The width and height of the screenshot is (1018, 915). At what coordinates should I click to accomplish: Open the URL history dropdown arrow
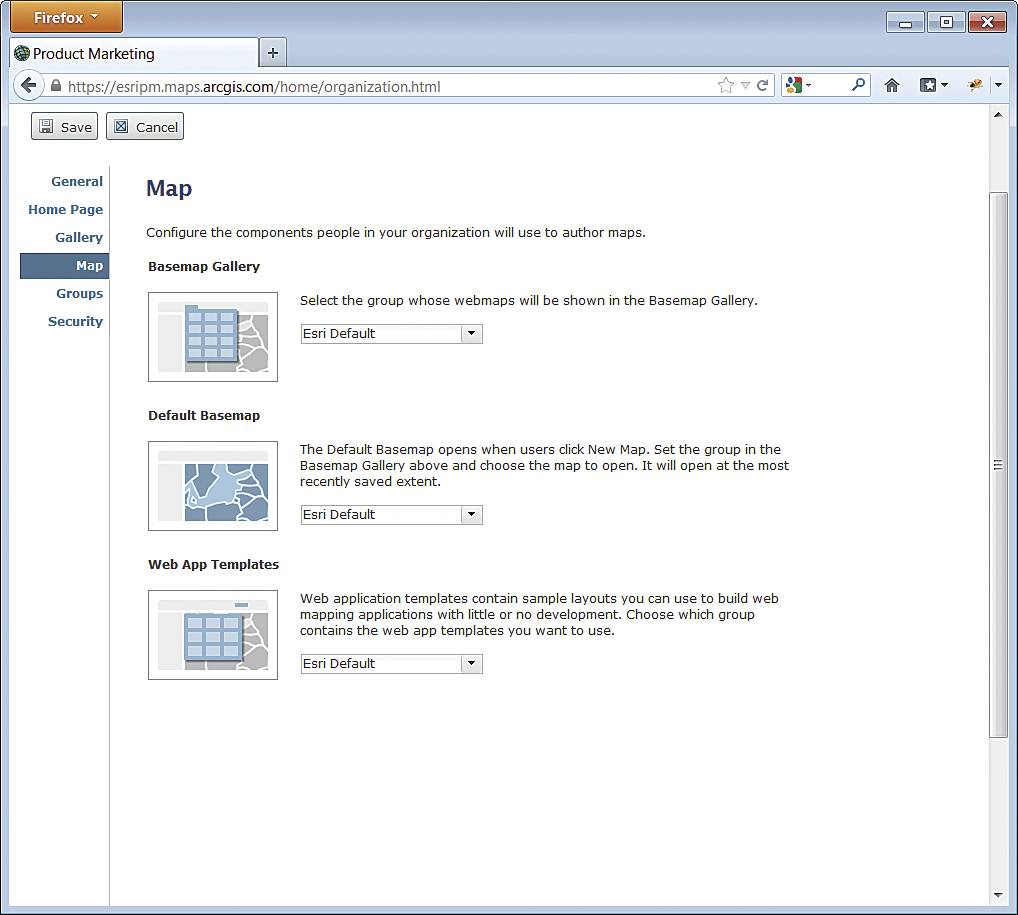click(745, 86)
